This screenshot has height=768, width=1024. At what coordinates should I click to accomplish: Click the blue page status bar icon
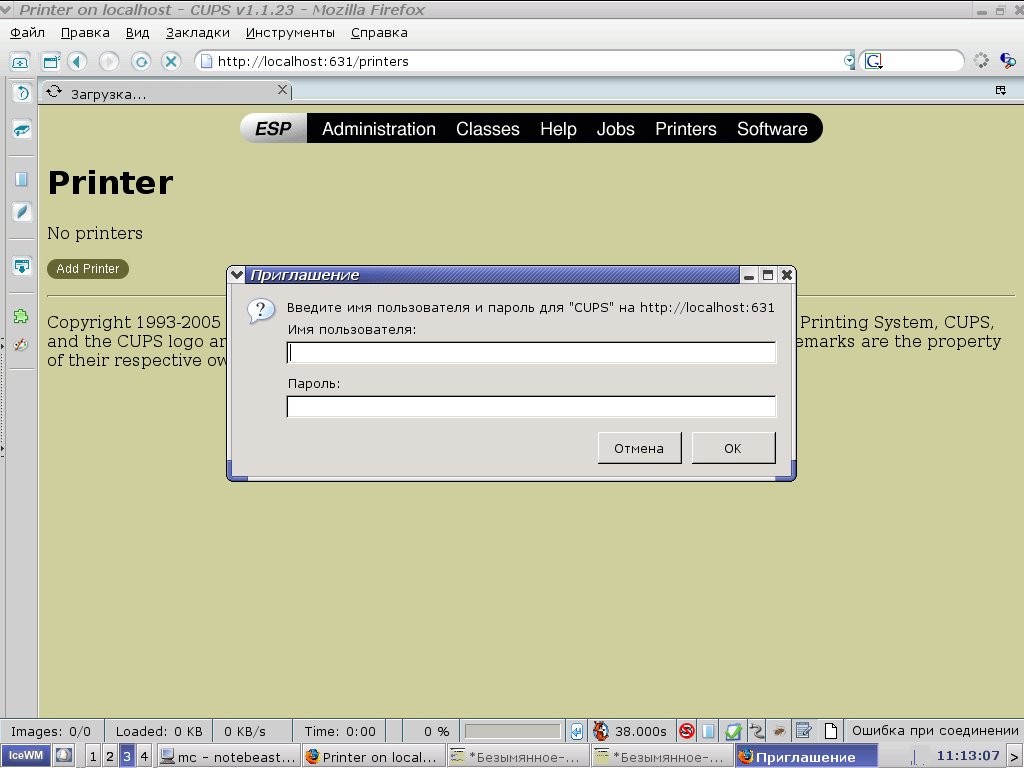click(709, 731)
